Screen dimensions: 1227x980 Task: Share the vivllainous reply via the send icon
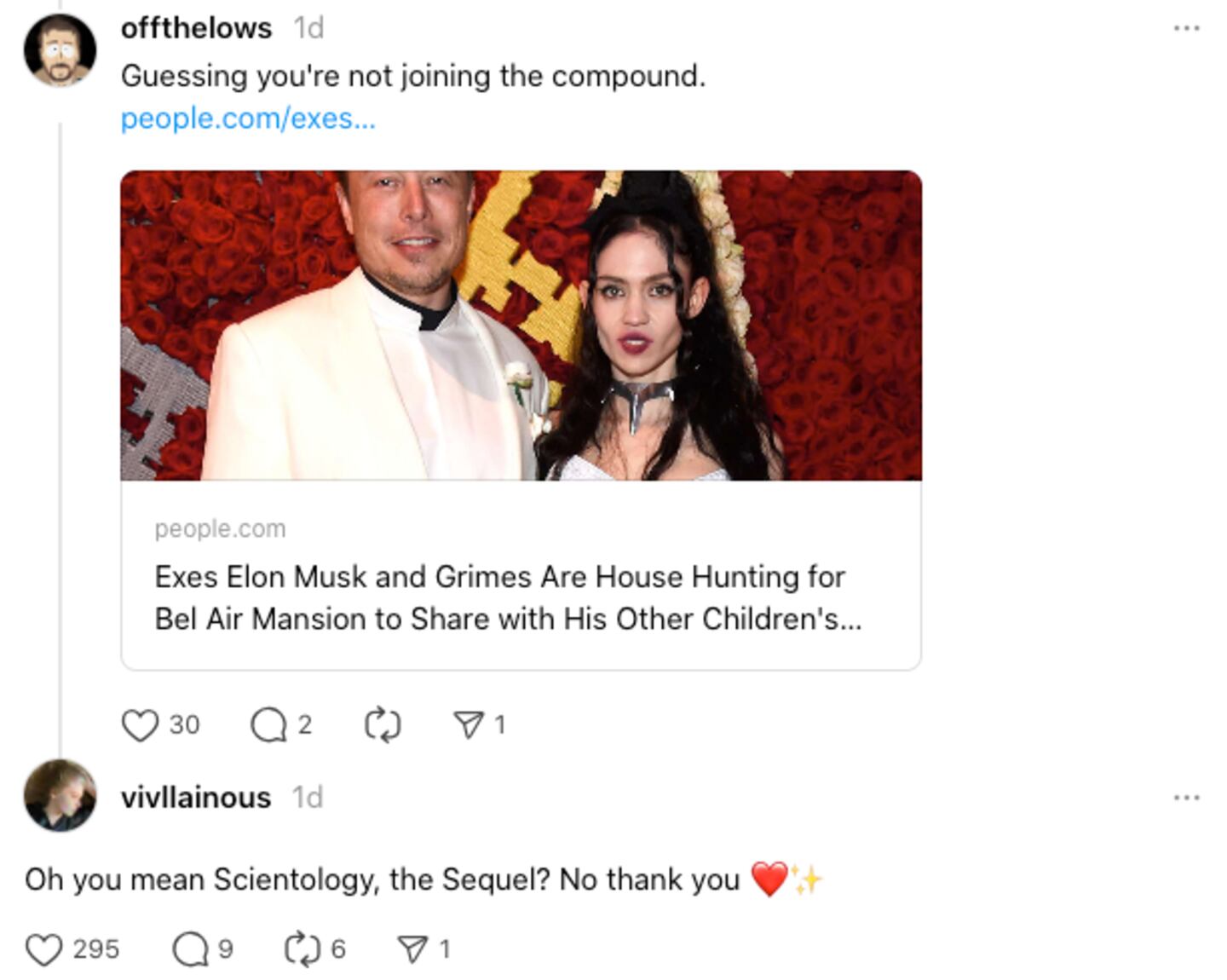(x=415, y=947)
